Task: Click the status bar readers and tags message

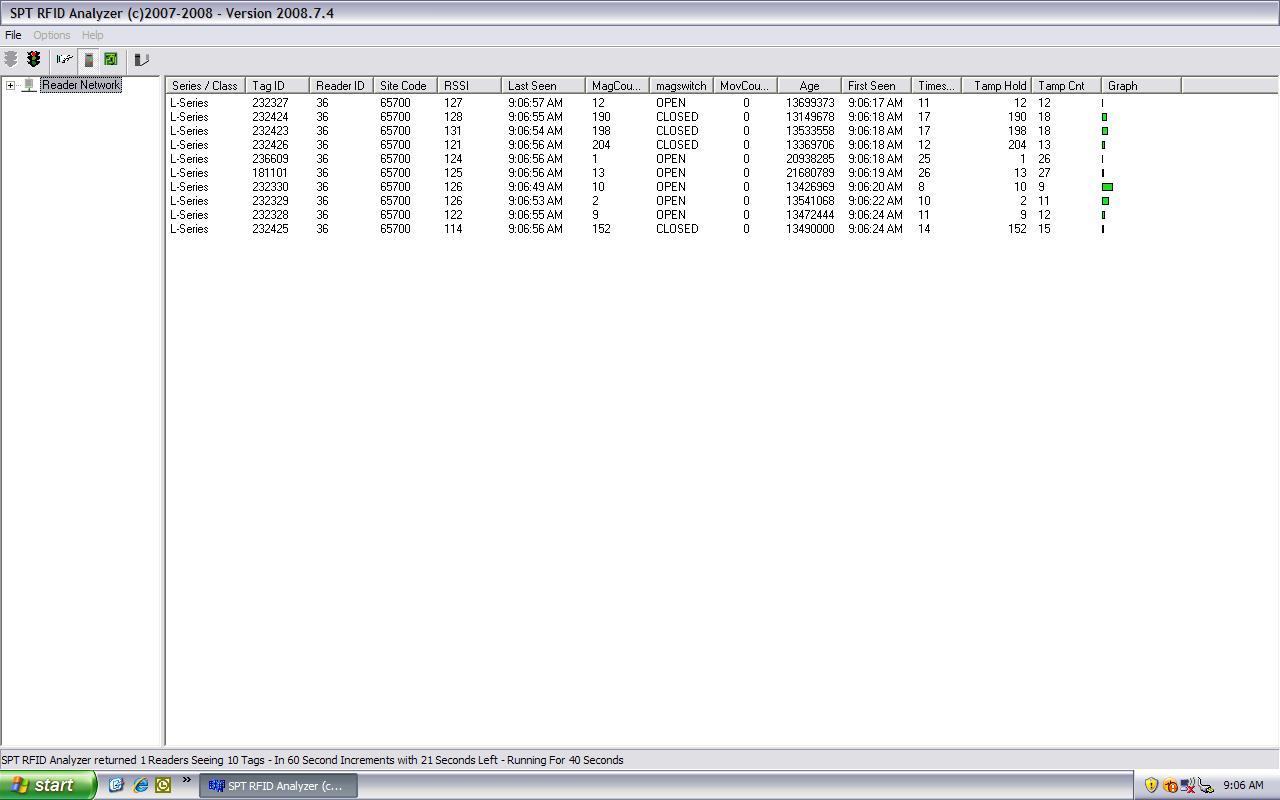Action: tap(312, 760)
